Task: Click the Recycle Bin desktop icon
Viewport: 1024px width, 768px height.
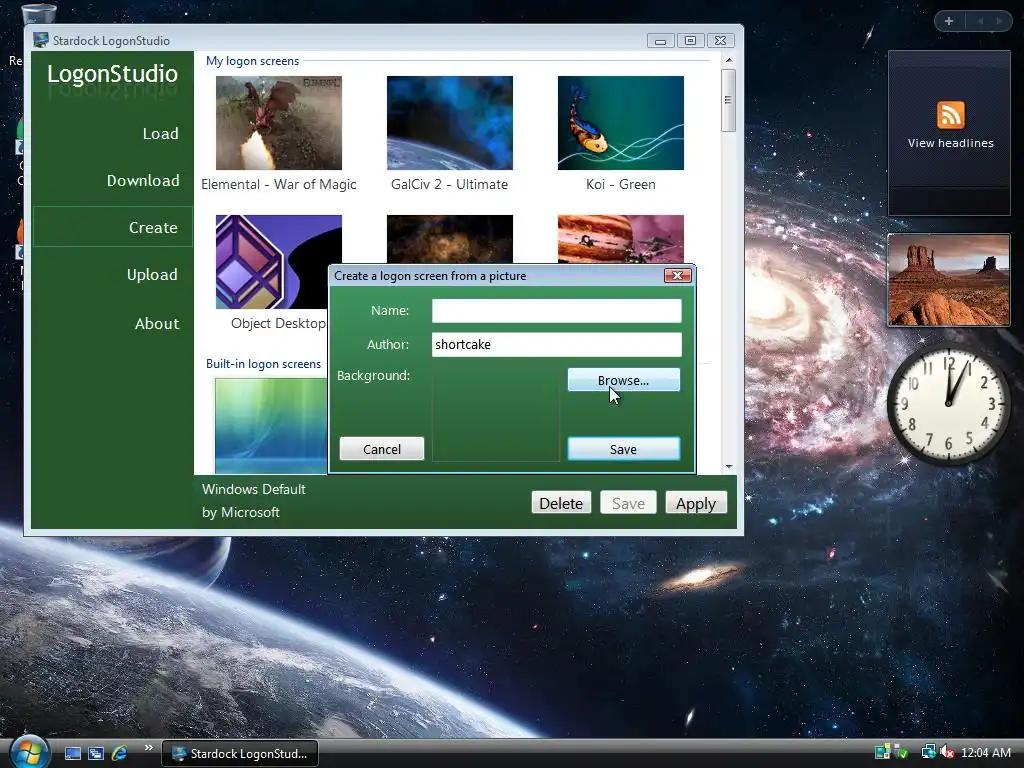Action: point(39,13)
